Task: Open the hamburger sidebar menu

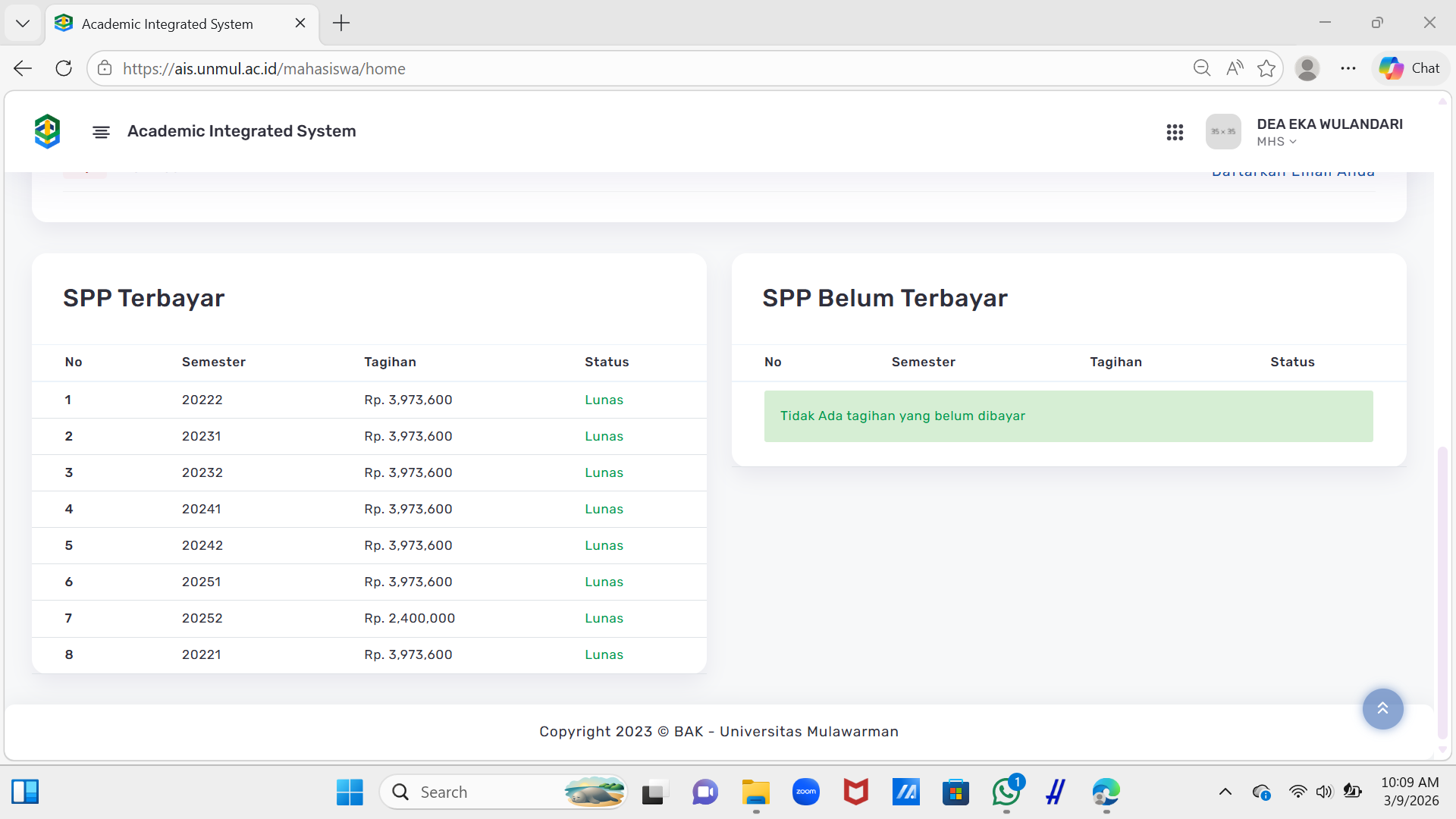Action: (x=101, y=132)
